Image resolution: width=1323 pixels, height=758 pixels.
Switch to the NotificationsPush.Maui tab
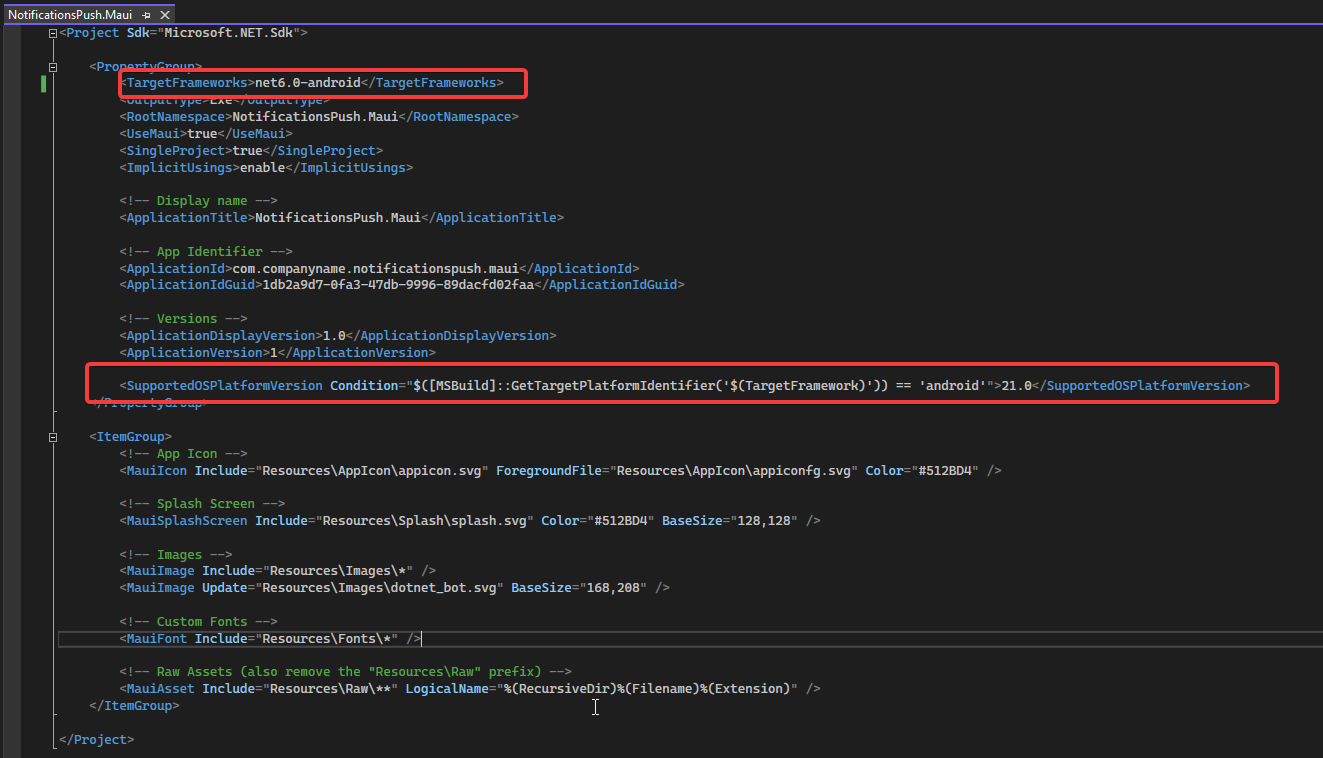point(70,14)
